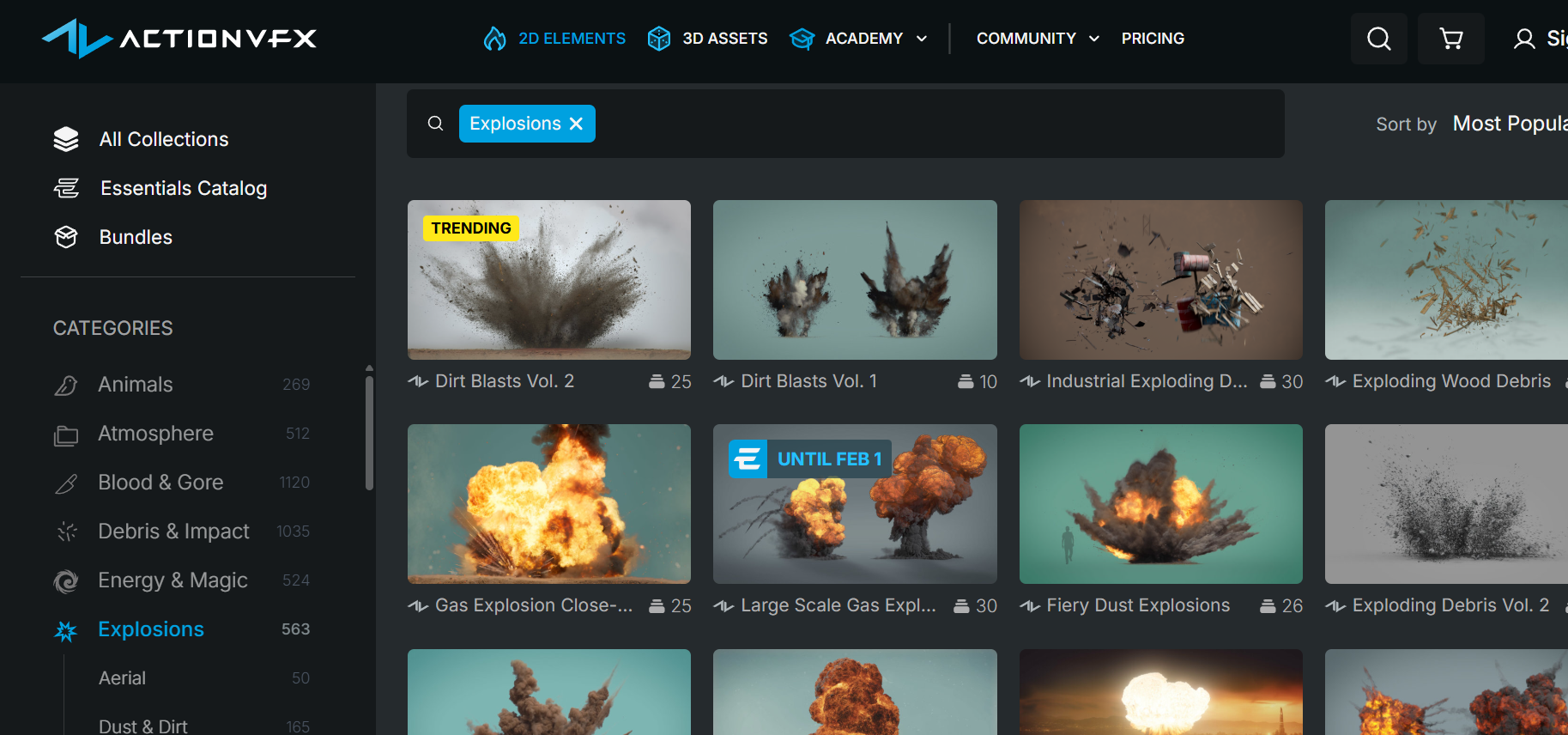This screenshot has width=1568, height=735.
Task: Click the Atmosphere category icon
Action: [x=66, y=434]
